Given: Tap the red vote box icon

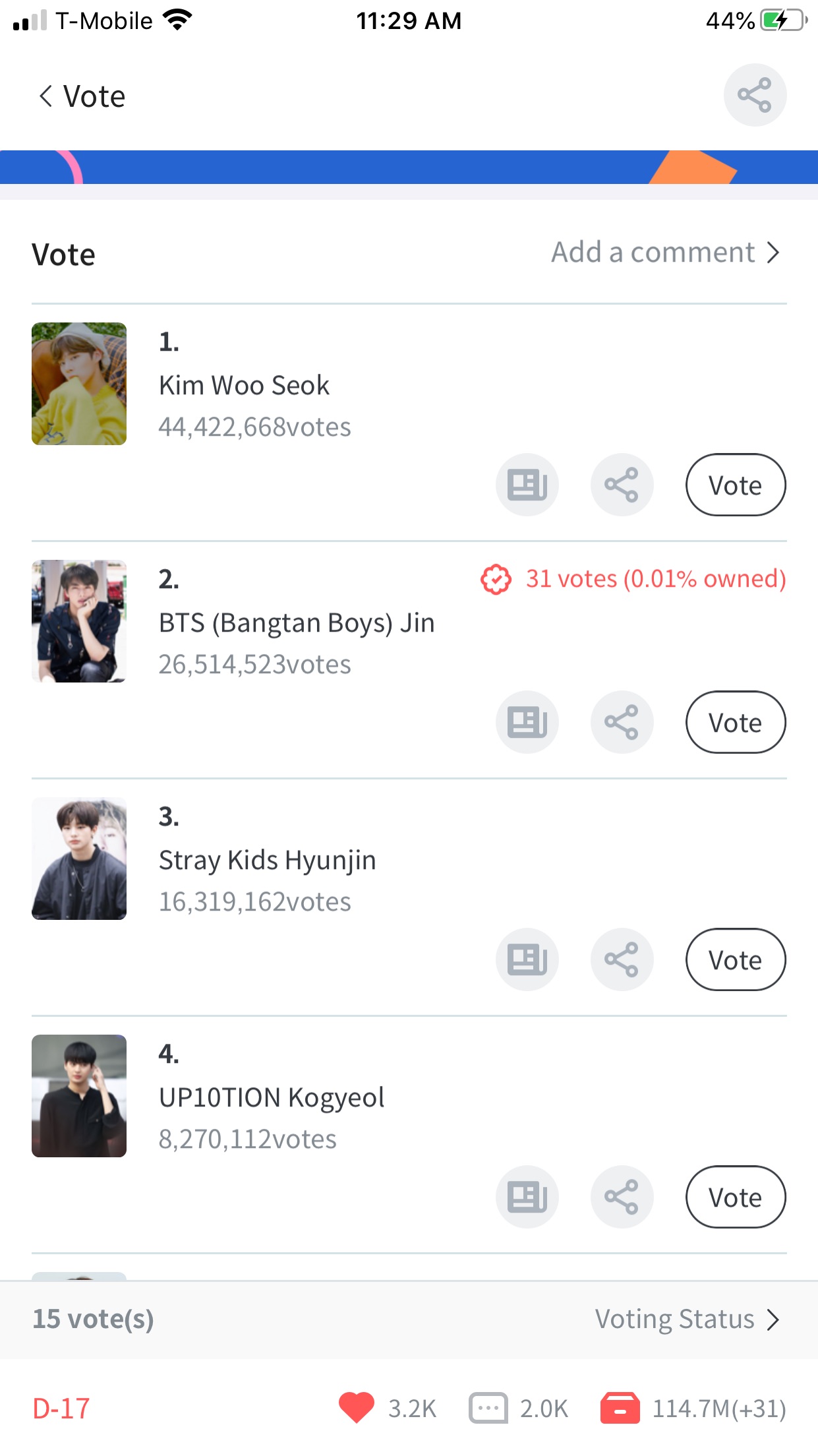Looking at the screenshot, I should [x=620, y=1408].
